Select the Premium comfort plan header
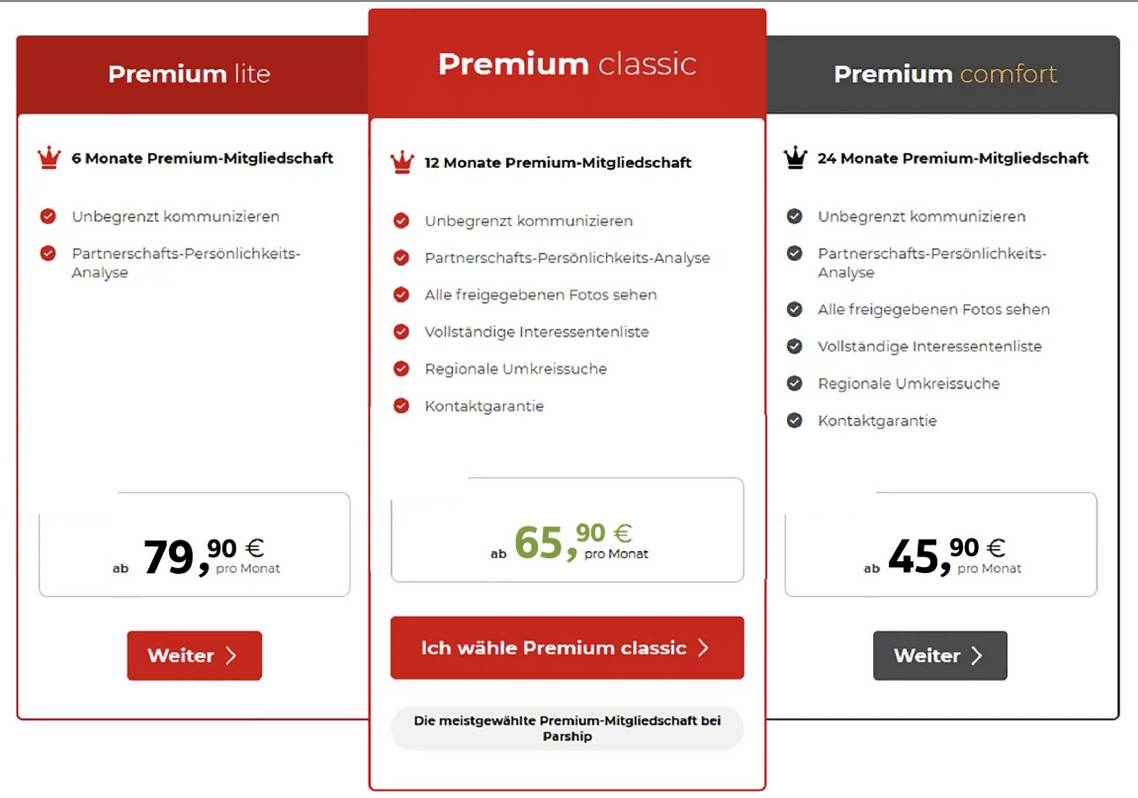The image size is (1138, 798). tap(943, 75)
